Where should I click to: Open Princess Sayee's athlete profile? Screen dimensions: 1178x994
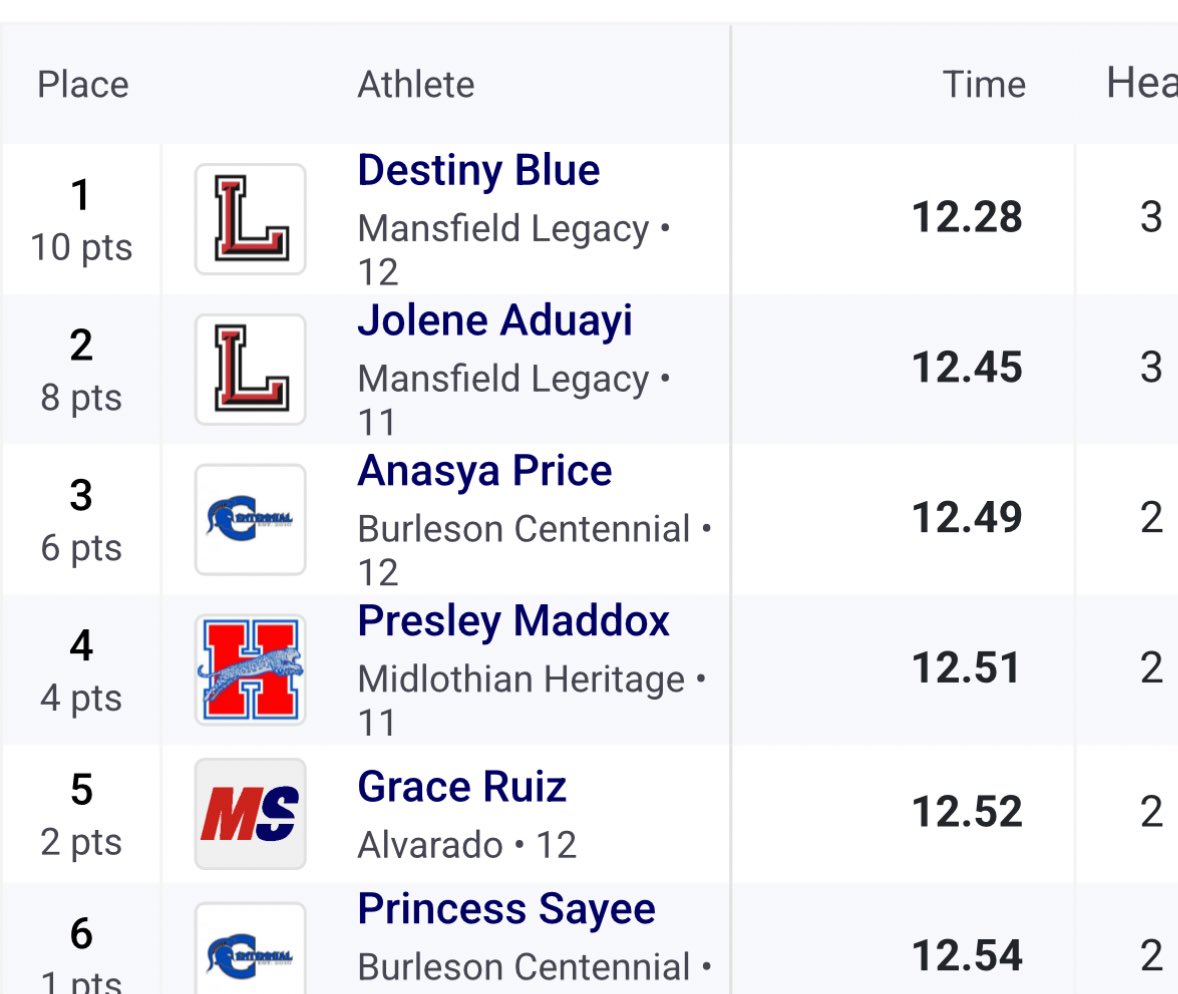[506, 910]
